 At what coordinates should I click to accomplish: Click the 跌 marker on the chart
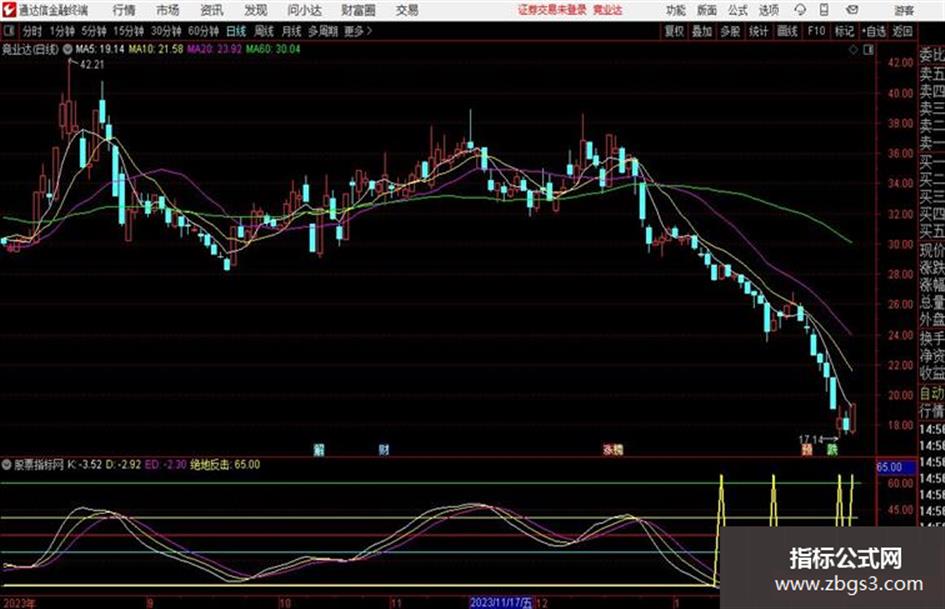[832, 449]
